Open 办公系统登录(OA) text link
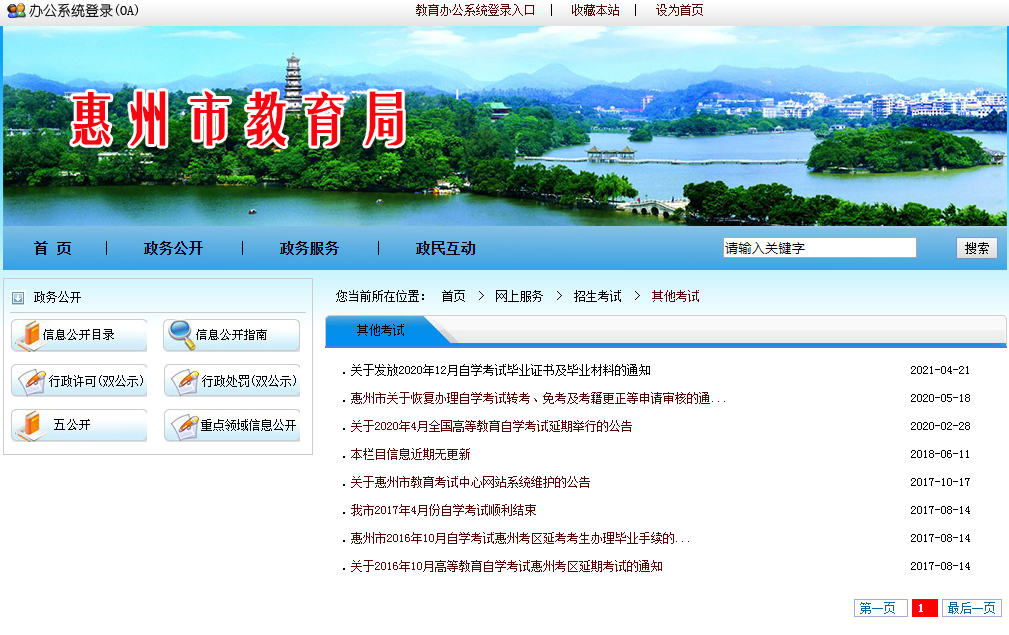1009x635 pixels. click(x=84, y=10)
